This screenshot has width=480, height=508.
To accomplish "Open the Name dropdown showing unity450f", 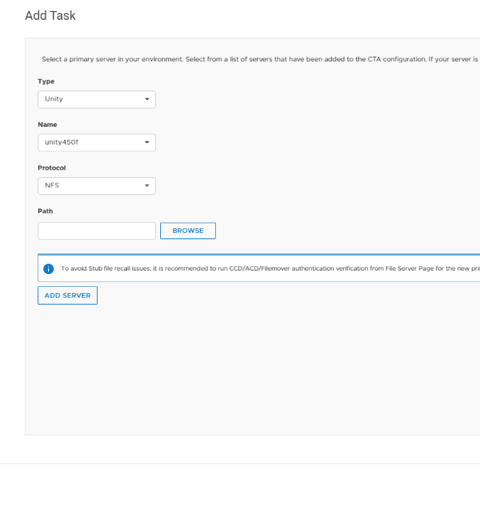I will click(x=97, y=143).
